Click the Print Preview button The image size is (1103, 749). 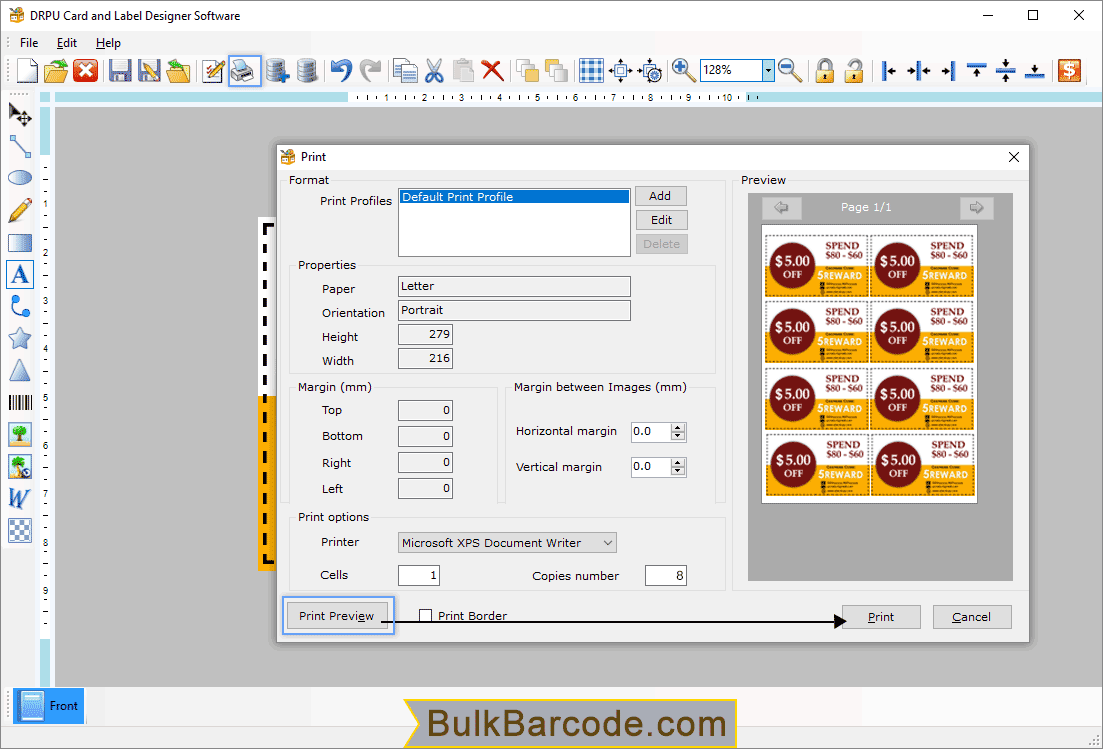pyautogui.click(x=337, y=616)
